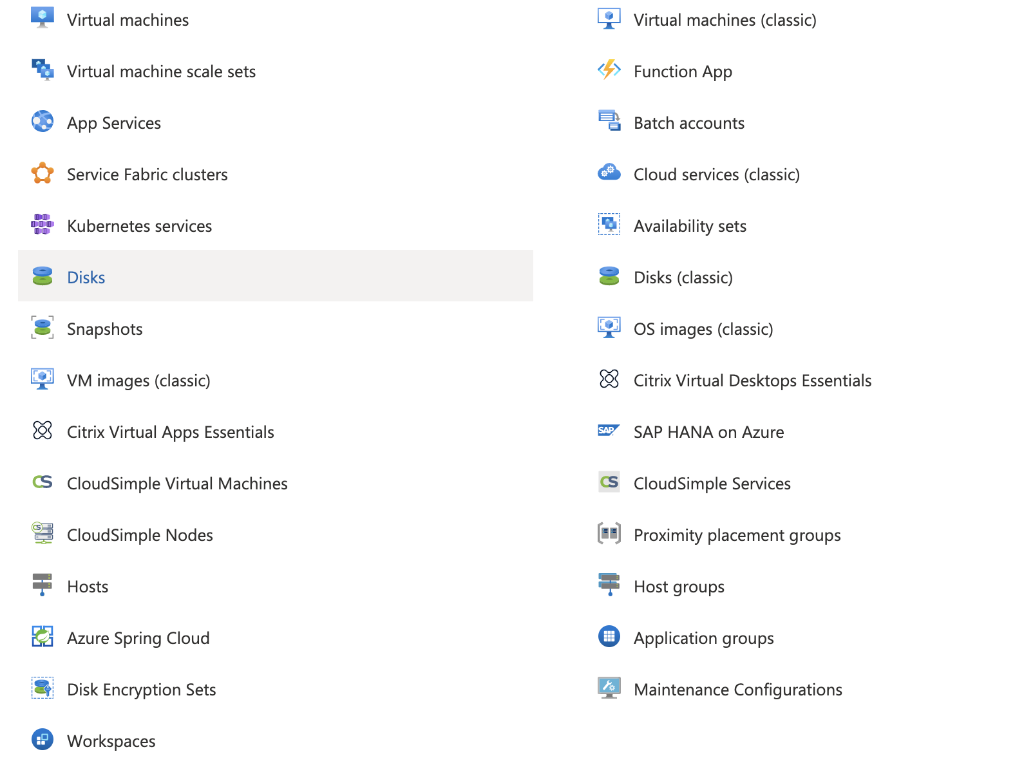Viewport: 1024px width, 783px height.
Task: Open CloudSimple Services link
Action: tap(712, 484)
